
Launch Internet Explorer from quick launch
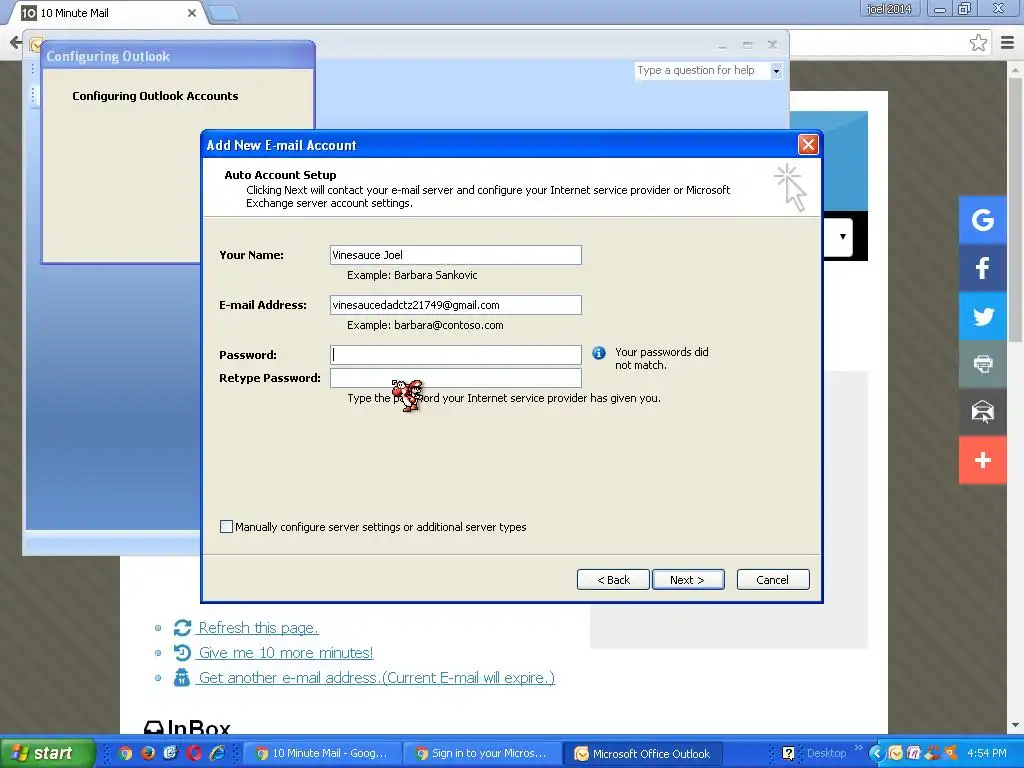pos(217,753)
